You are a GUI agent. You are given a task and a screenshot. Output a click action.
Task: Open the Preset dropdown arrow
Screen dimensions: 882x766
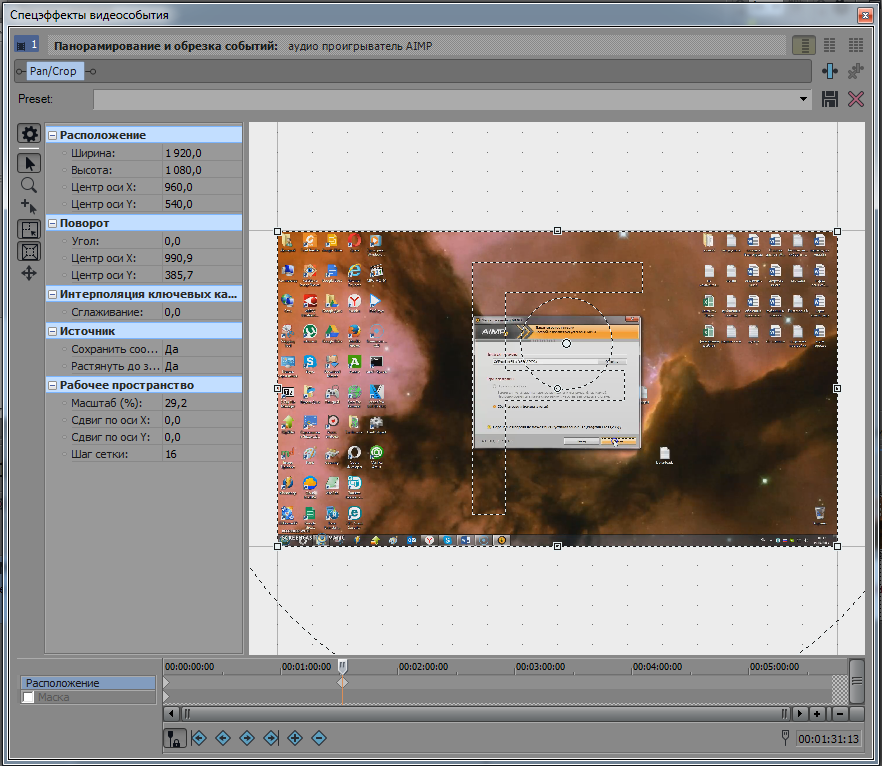tap(803, 99)
